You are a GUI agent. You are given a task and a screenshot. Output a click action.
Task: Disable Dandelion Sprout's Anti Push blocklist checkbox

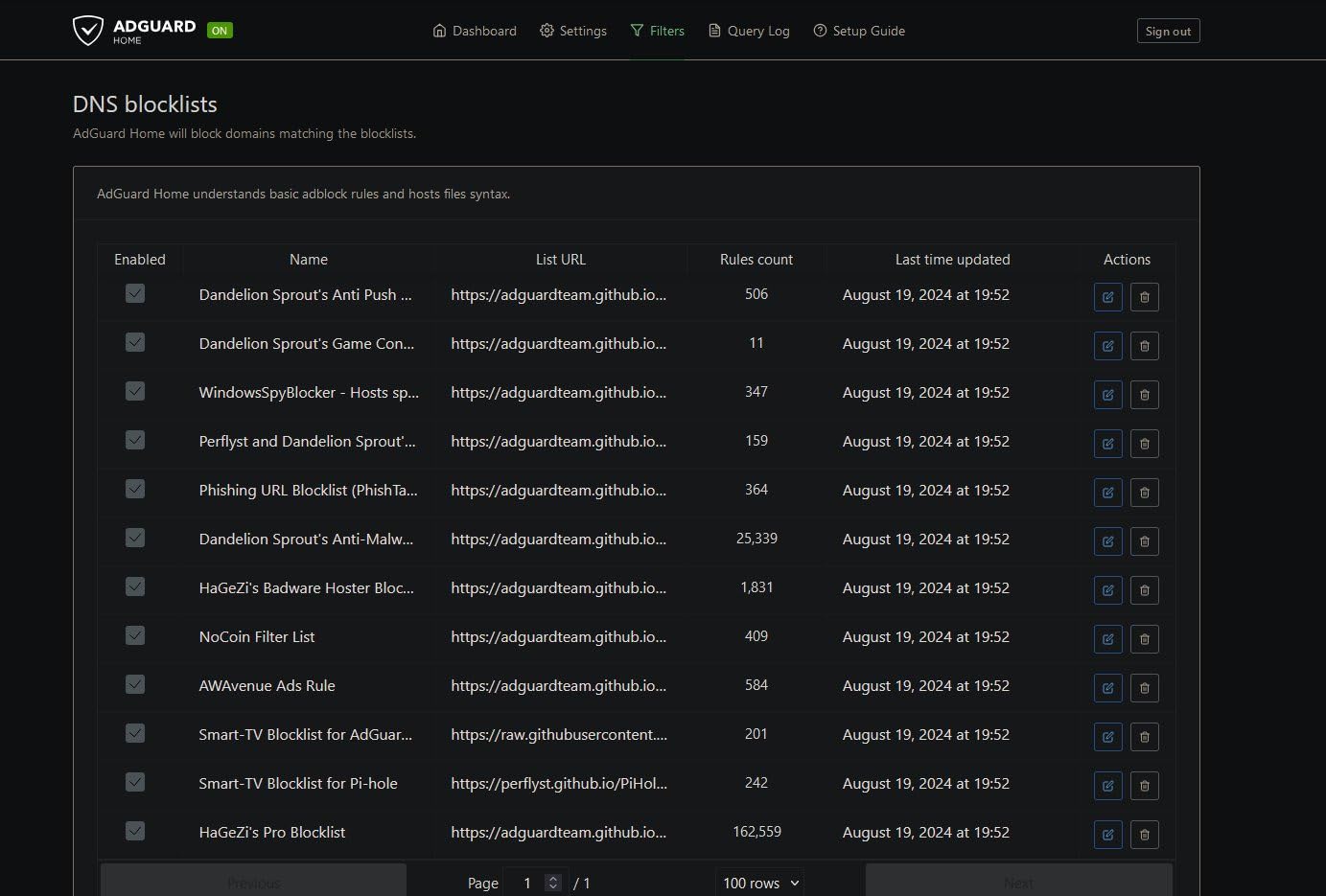coord(135,293)
